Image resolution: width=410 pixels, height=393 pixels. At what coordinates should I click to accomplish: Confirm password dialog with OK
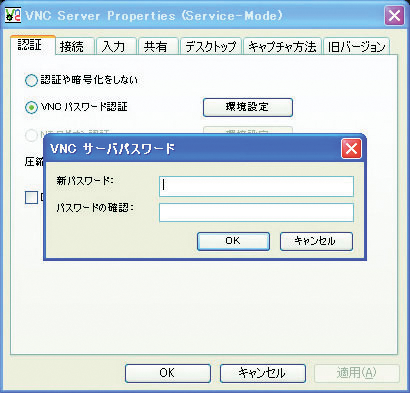click(233, 241)
